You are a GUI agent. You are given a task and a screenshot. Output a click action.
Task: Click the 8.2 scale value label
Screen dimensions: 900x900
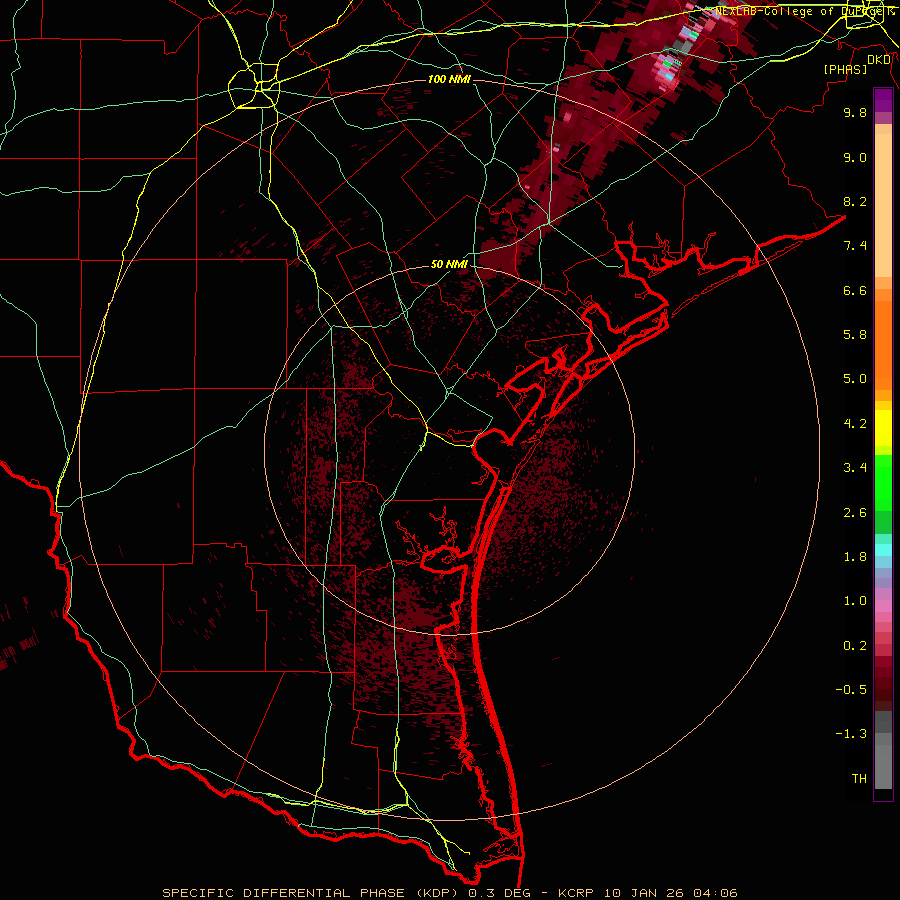click(855, 201)
